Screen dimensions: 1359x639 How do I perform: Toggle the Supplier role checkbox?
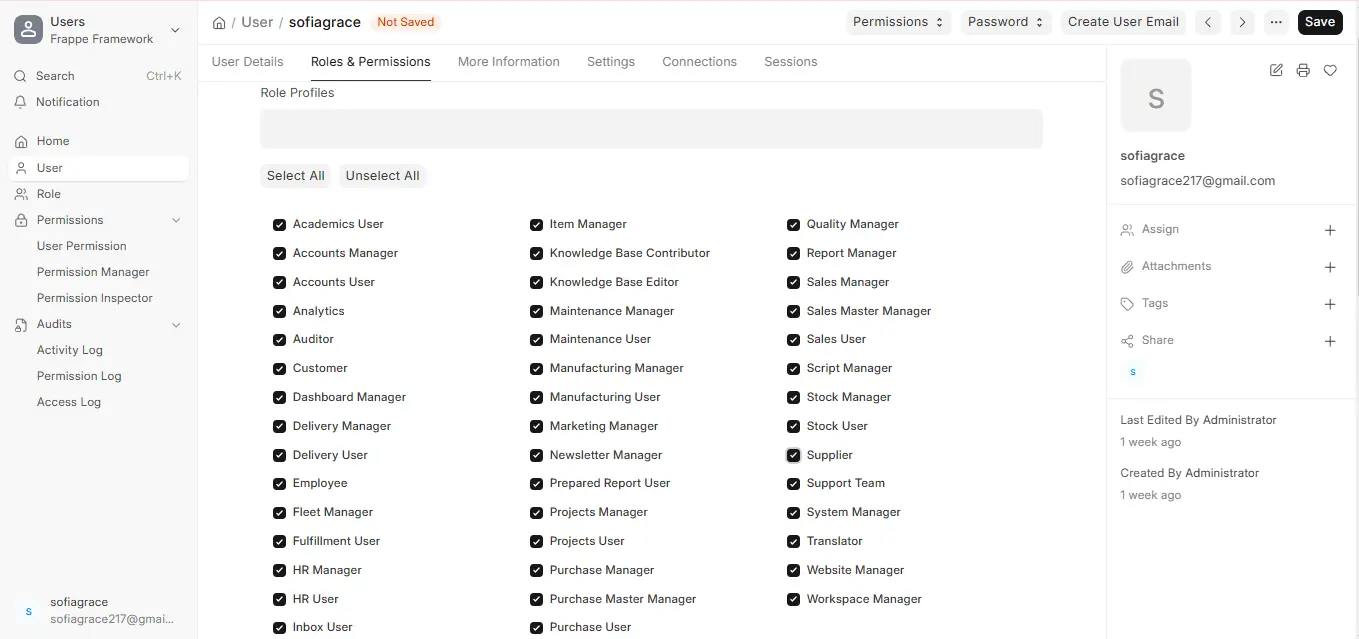click(x=794, y=455)
